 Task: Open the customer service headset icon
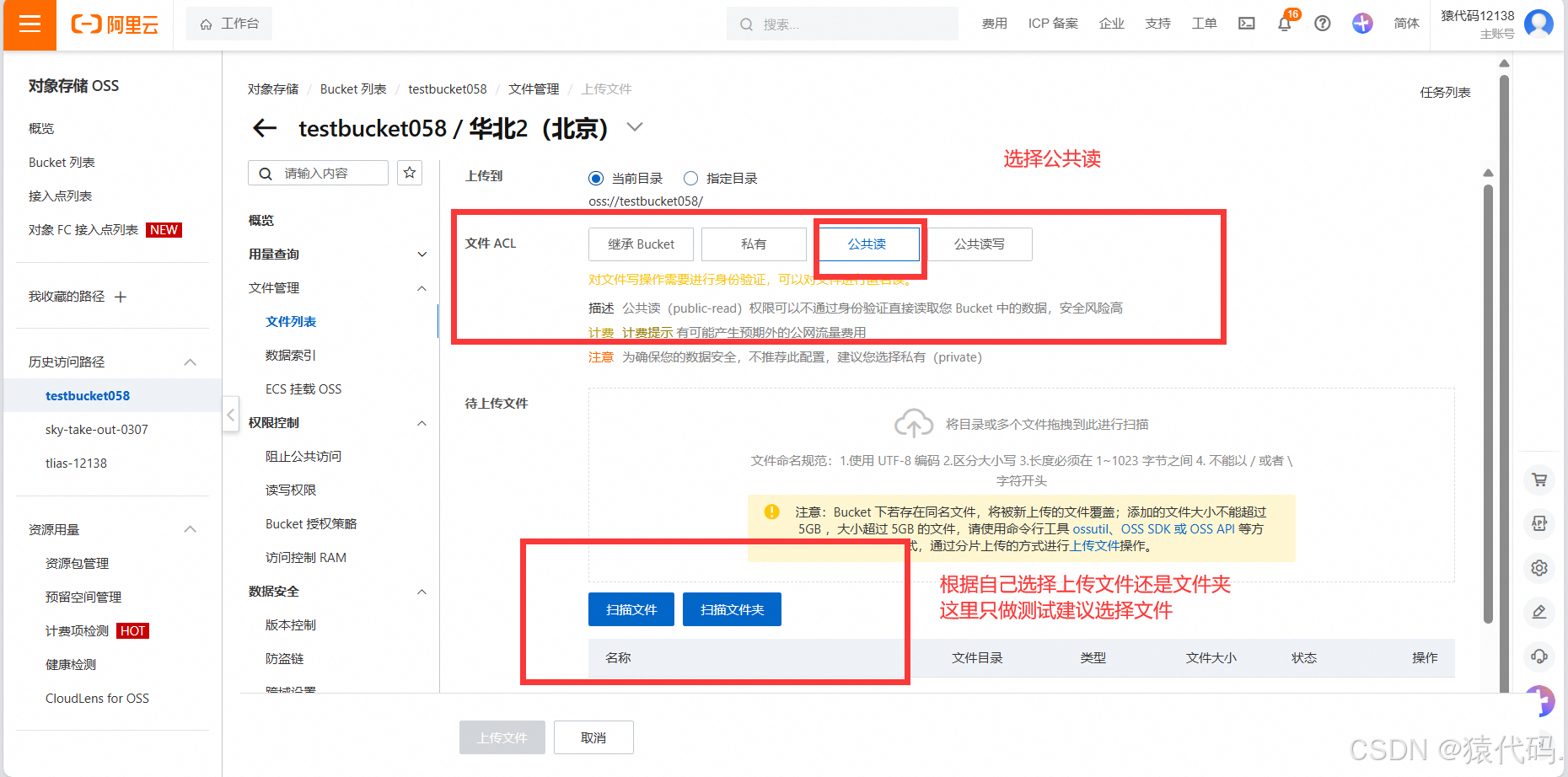point(1539,656)
